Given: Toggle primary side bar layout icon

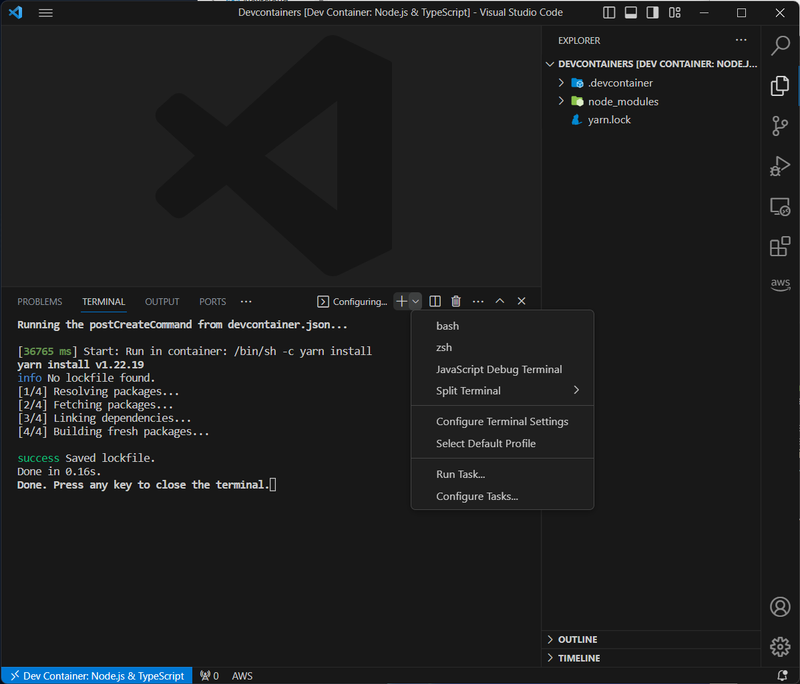Looking at the screenshot, I should (609, 13).
